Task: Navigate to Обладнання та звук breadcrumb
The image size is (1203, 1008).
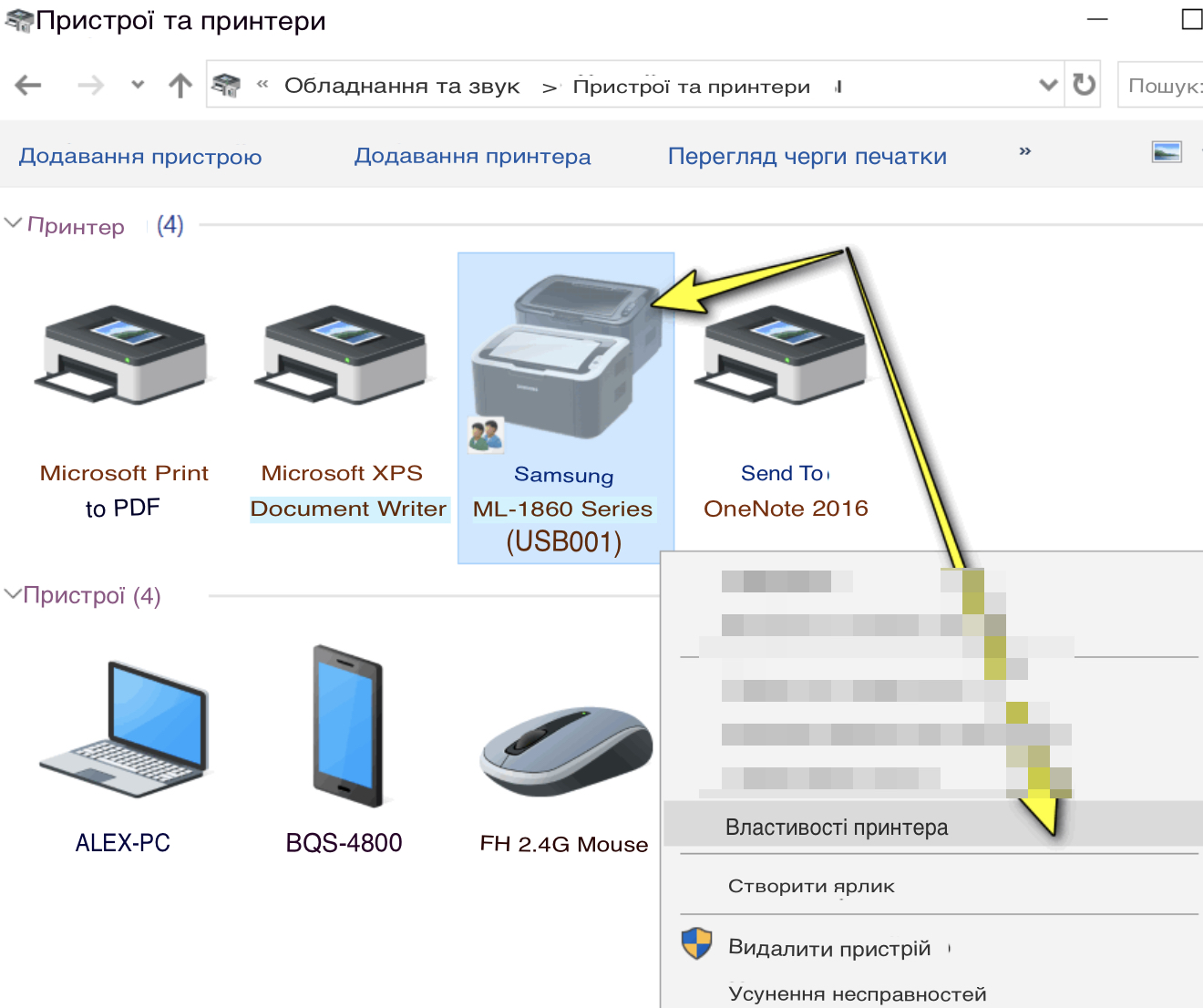Action: click(x=402, y=86)
